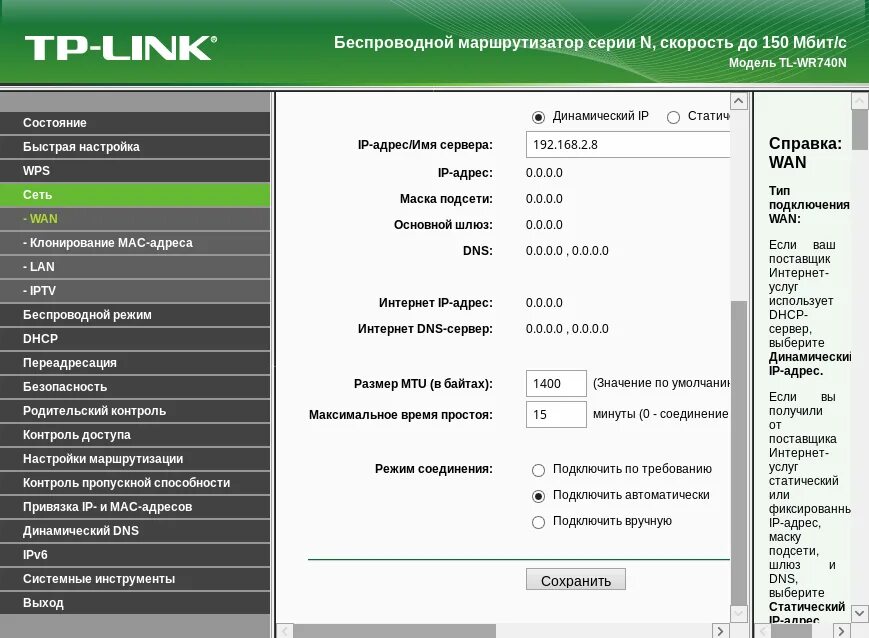
Task: Open Привязка IP- и MAC-адресов
Action: (135, 507)
